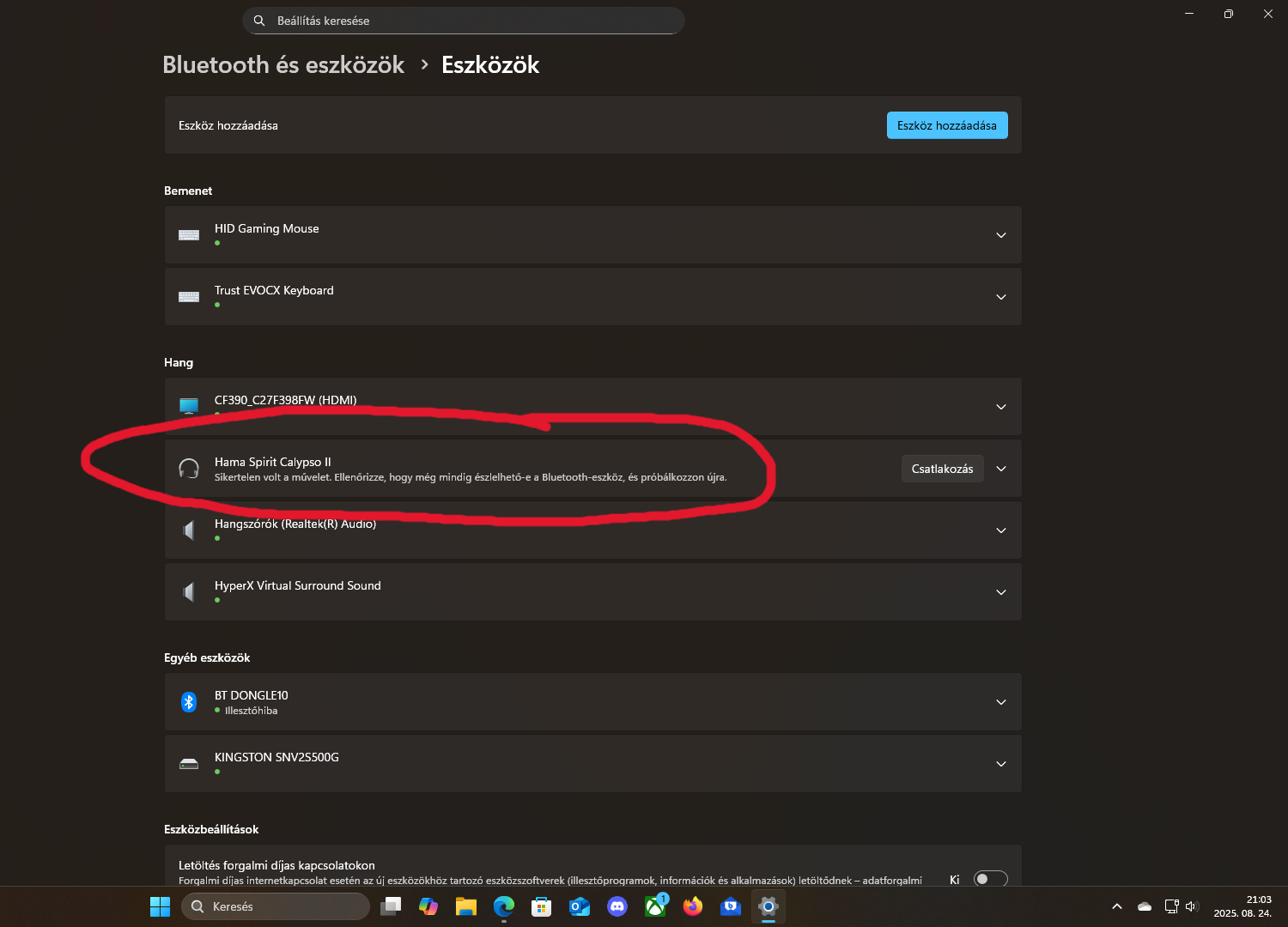Image resolution: width=1288 pixels, height=927 pixels.
Task: Switch to Microsoft Edge on the taskbar
Action: pos(504,906)
